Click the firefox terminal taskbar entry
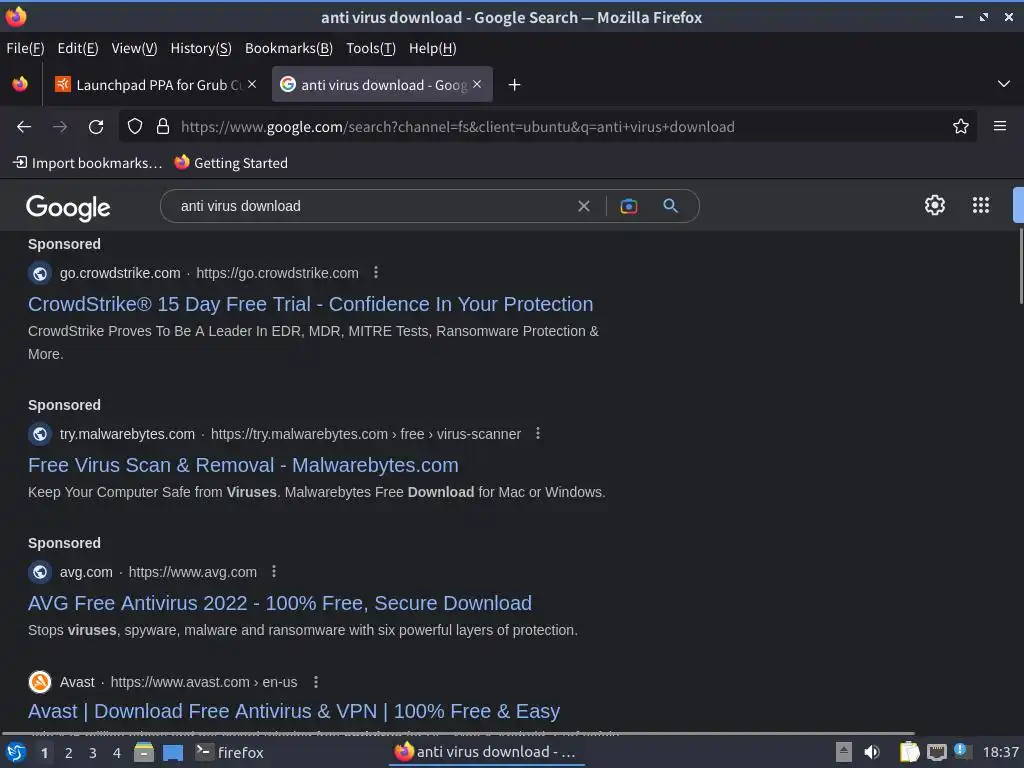 coord(230,752)
